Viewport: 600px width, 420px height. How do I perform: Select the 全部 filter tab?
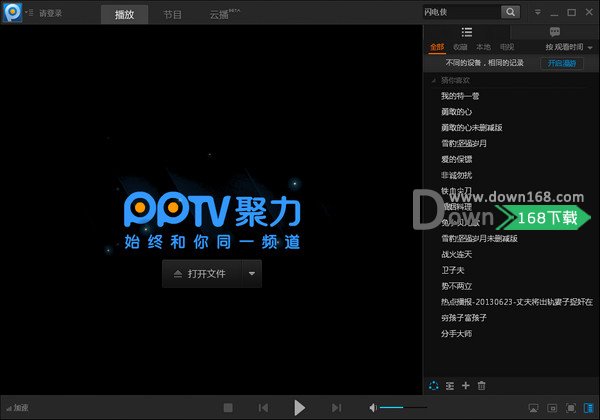click(437, 47)
